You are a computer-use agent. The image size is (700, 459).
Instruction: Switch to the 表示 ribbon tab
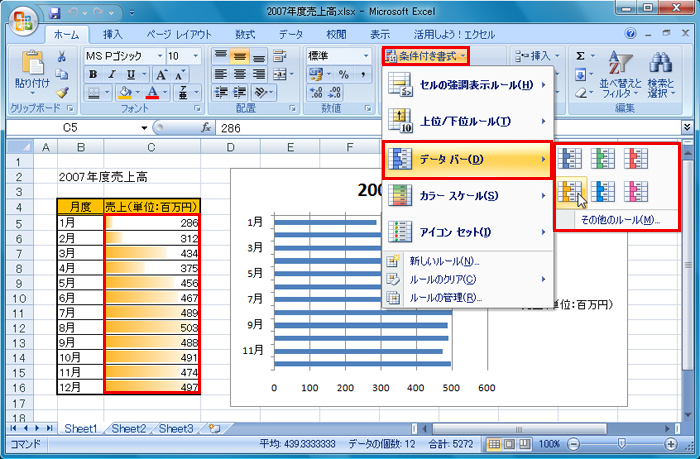point(380,34)
